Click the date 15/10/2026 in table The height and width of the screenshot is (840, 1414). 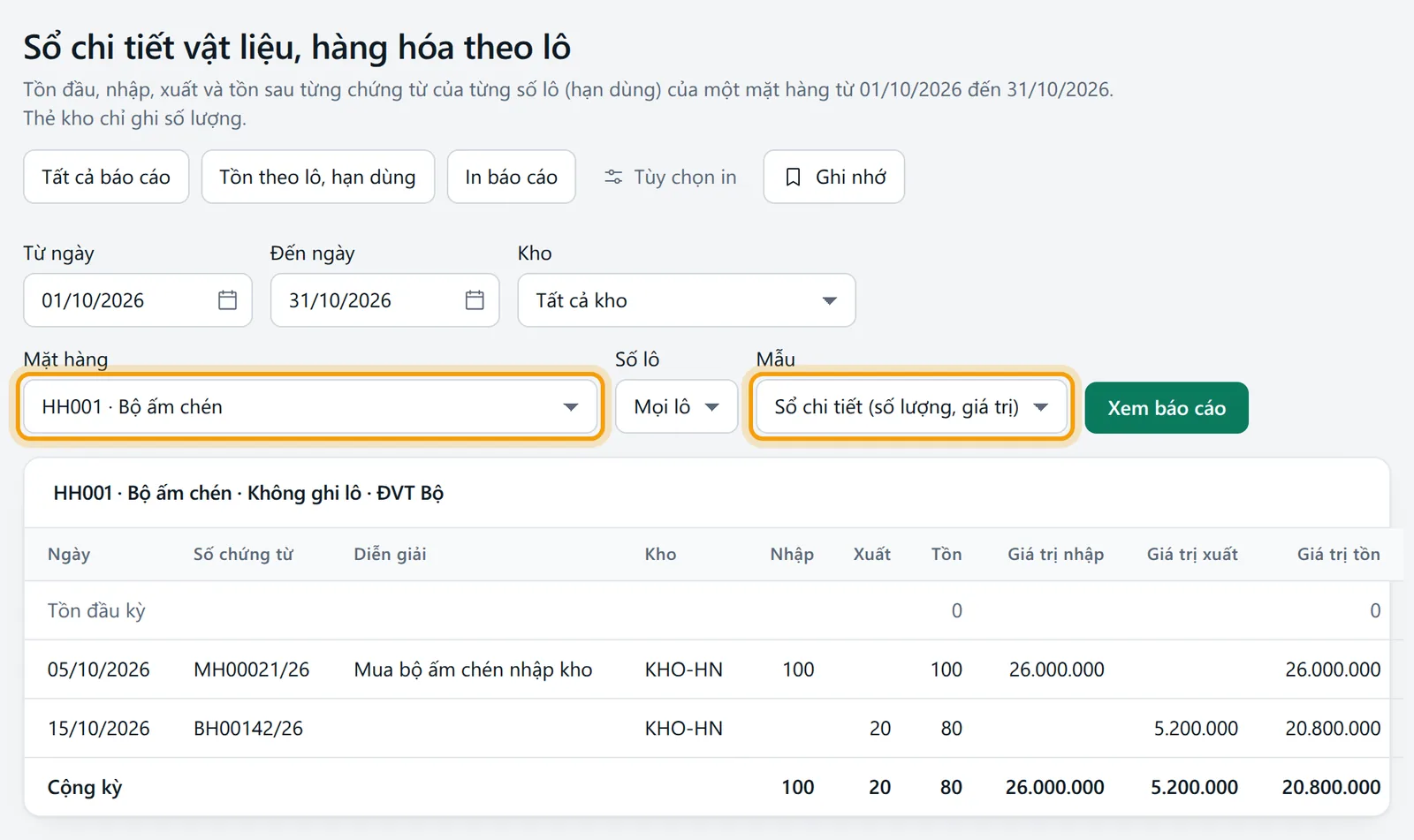point(99,729)
